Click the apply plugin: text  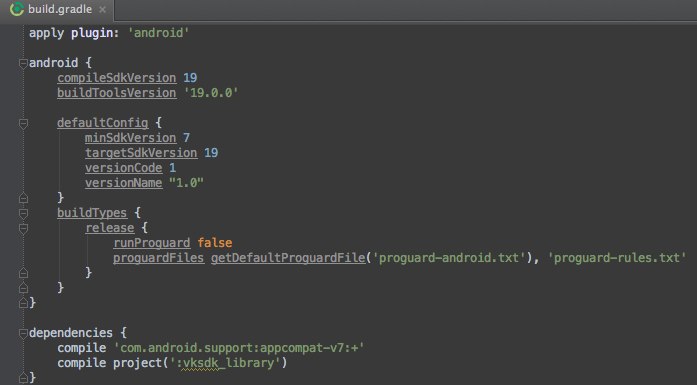74,33
